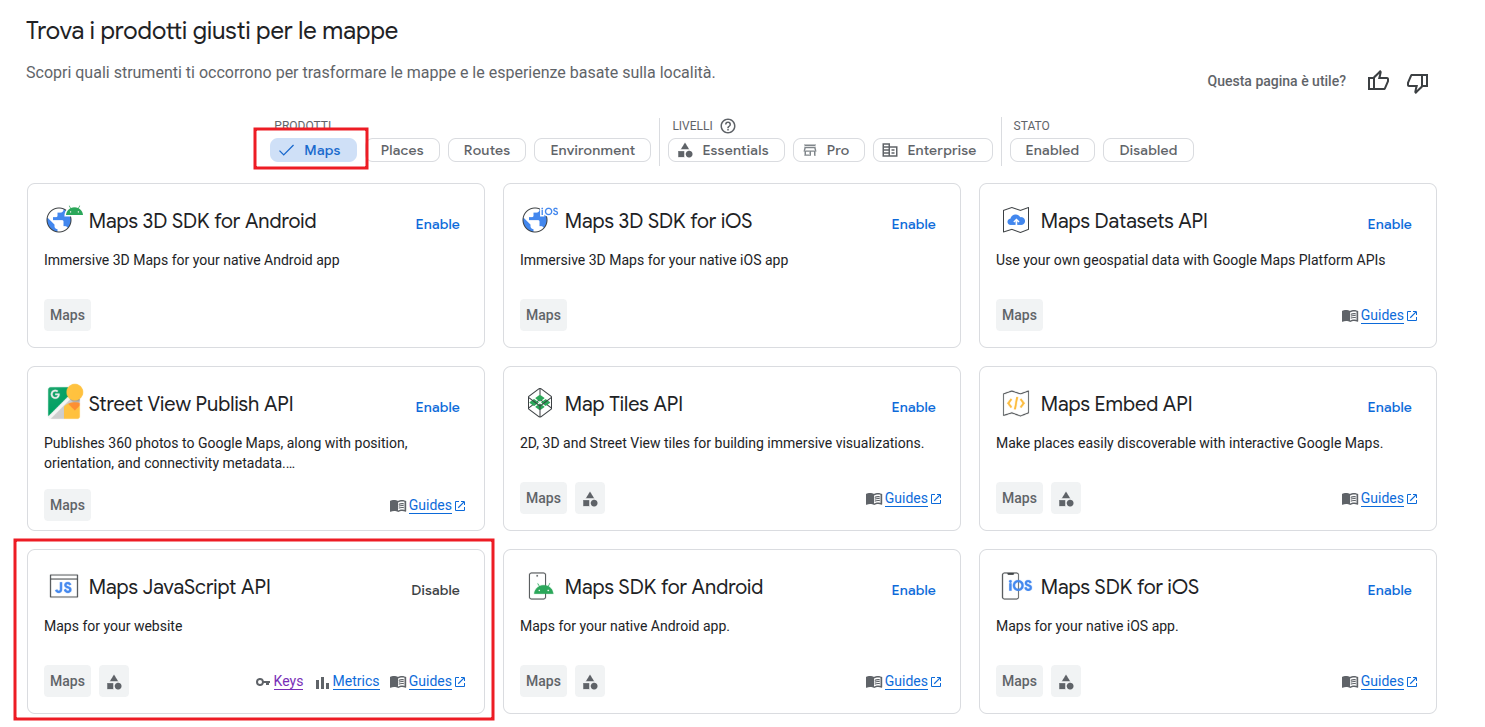Screen dimensions: 1485x727
Task: Disable the Maps JavaScript API
Action: click(436, 590)
